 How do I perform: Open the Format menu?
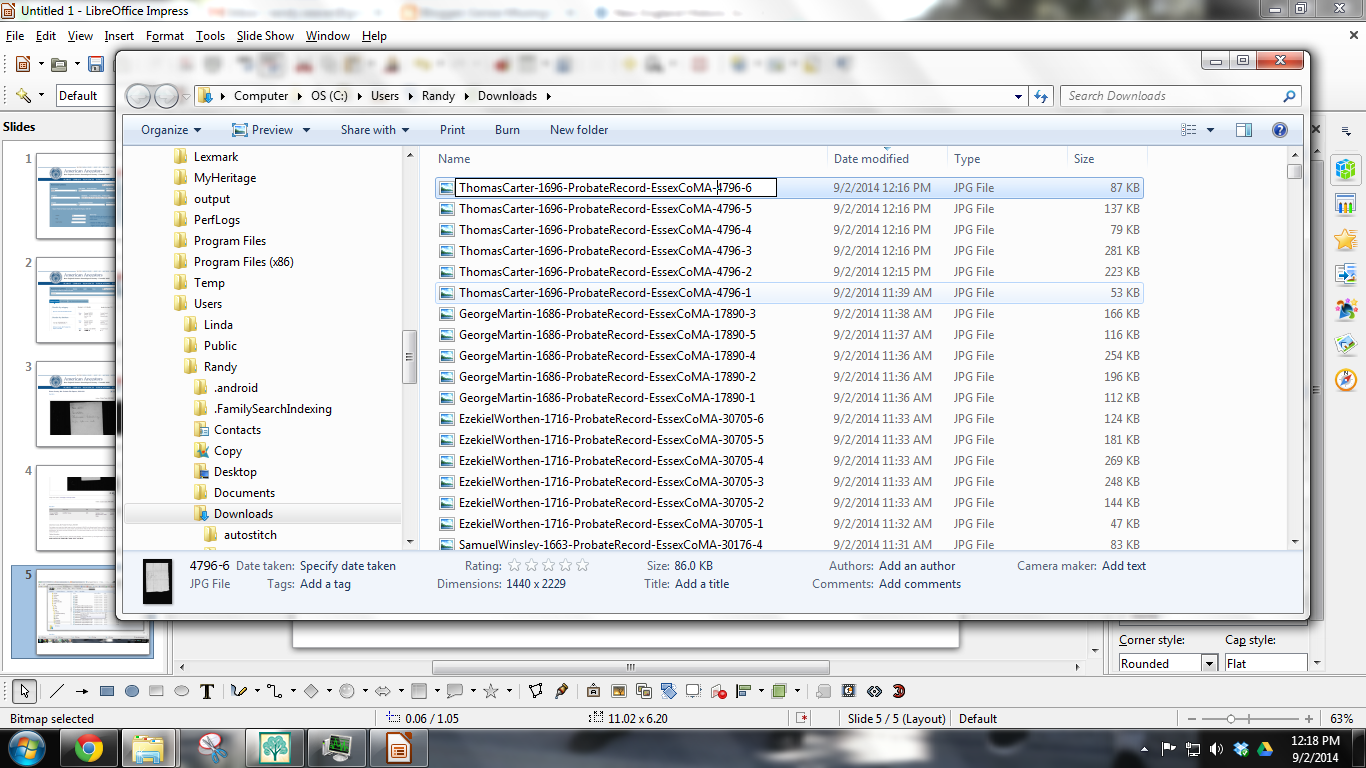[165, 36]
